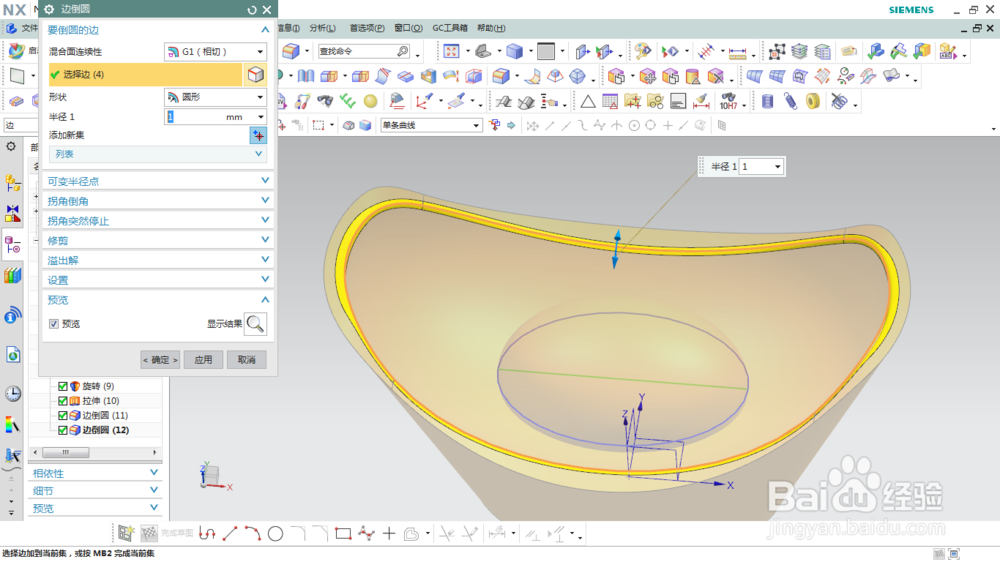Open the 分析(L) menu

(x=322, y=28)
